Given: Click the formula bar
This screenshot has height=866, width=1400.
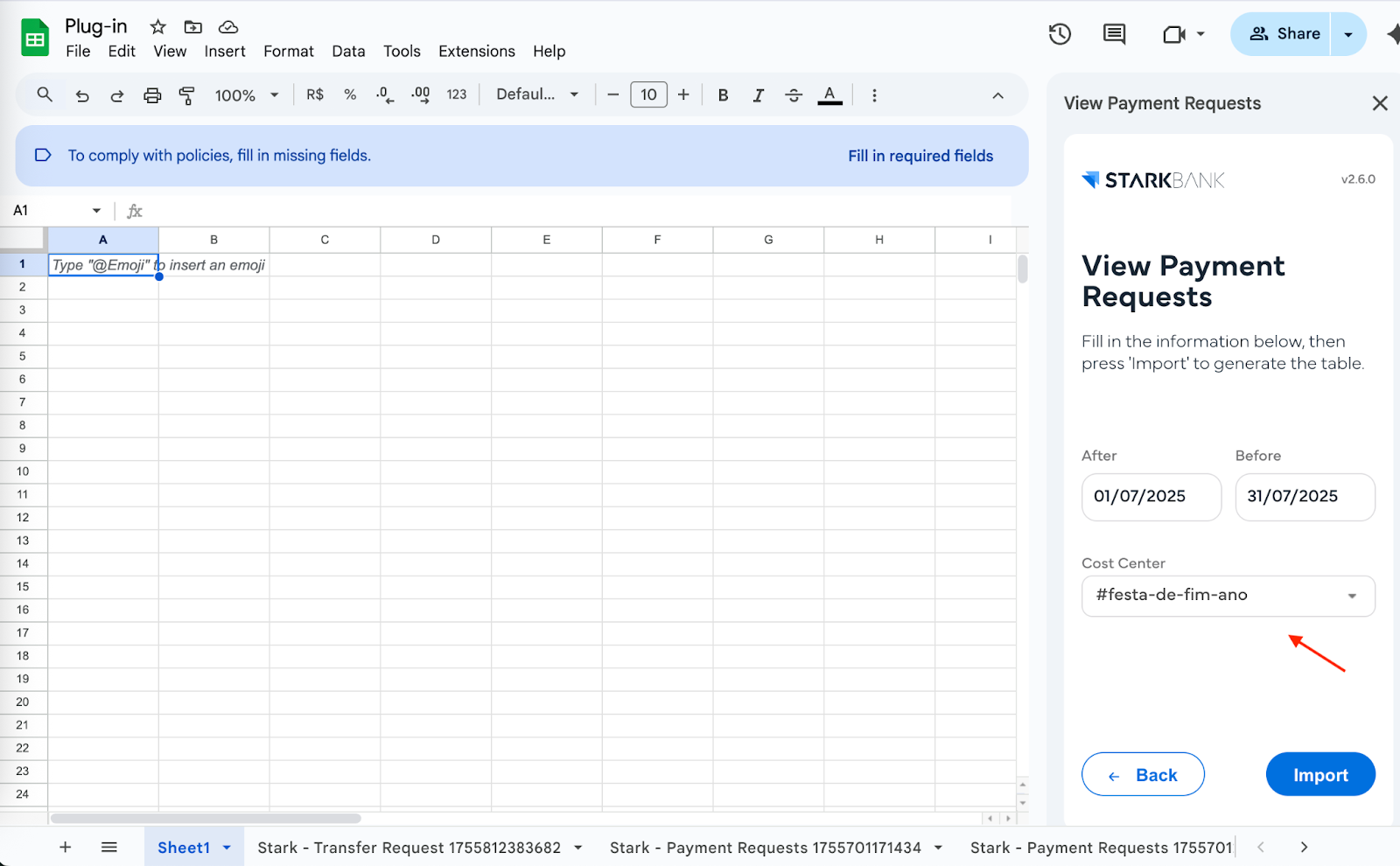Looking at the screenshot, I should pos(577,211).
